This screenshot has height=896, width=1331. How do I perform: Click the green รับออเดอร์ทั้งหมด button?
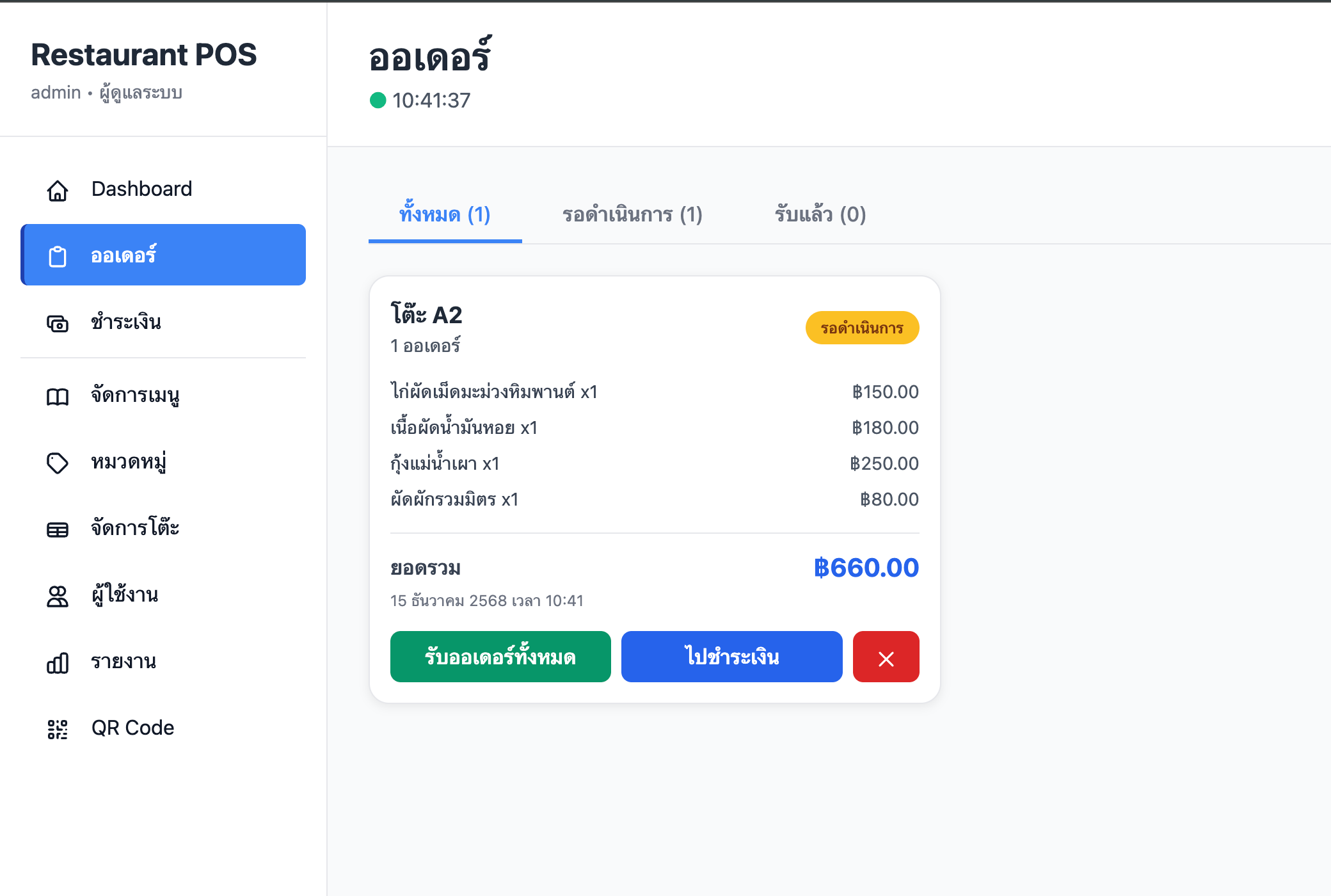tap(500, 657)
